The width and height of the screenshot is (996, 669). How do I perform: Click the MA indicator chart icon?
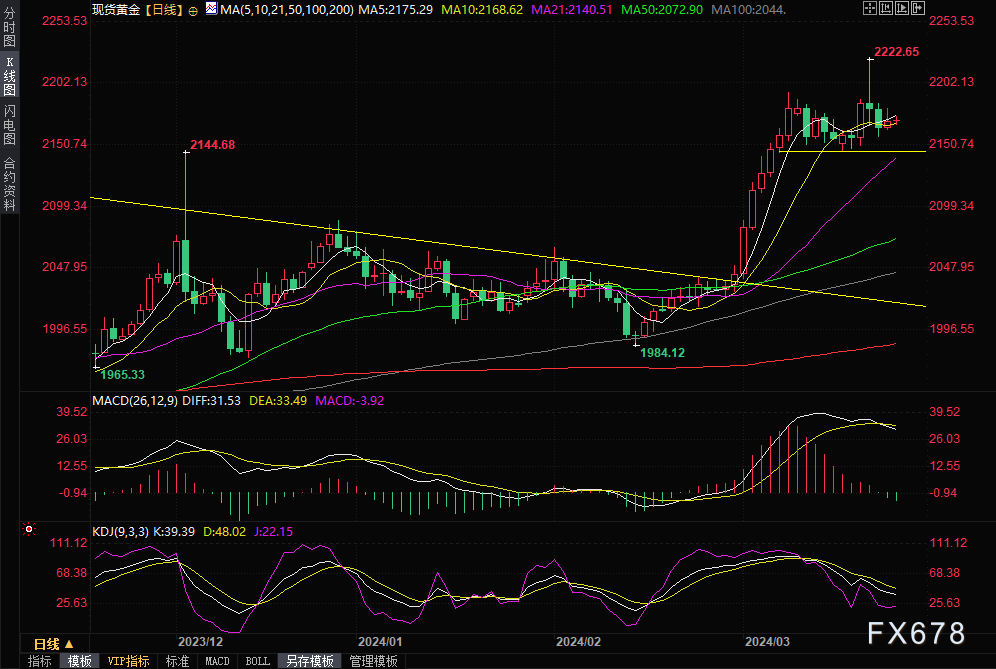pos(211,9)
